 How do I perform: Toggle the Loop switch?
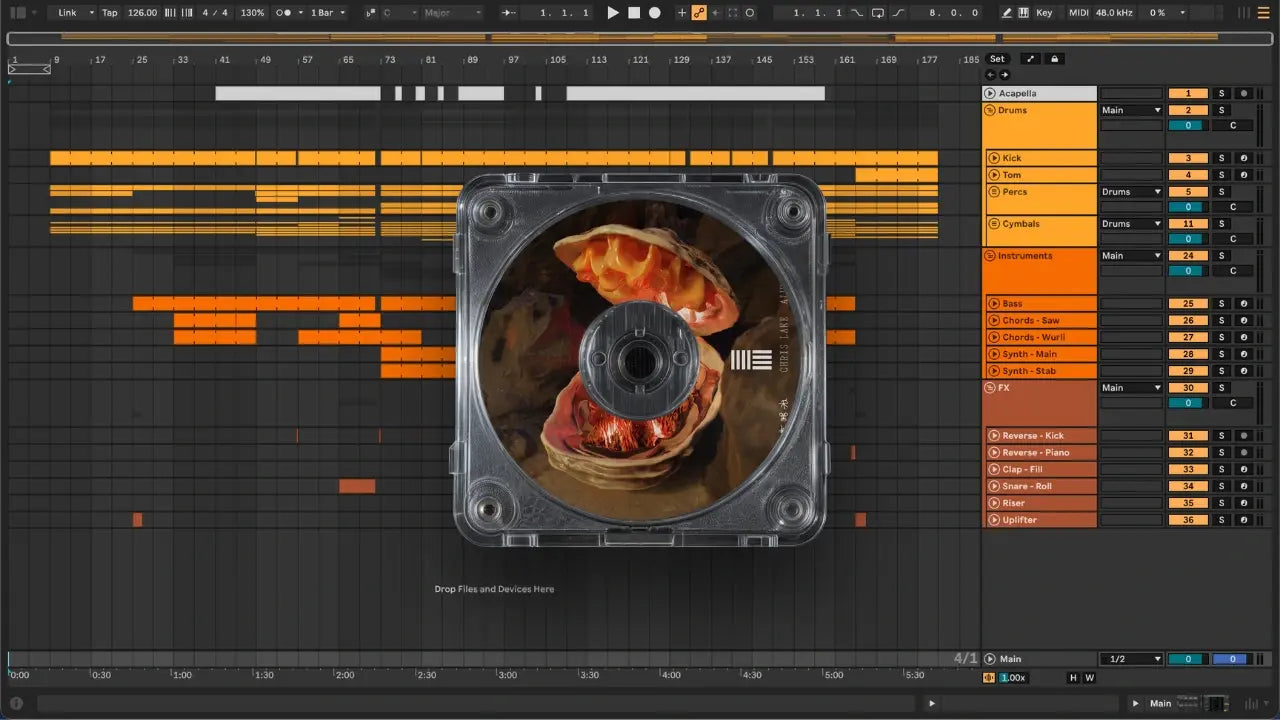point(878,13)
